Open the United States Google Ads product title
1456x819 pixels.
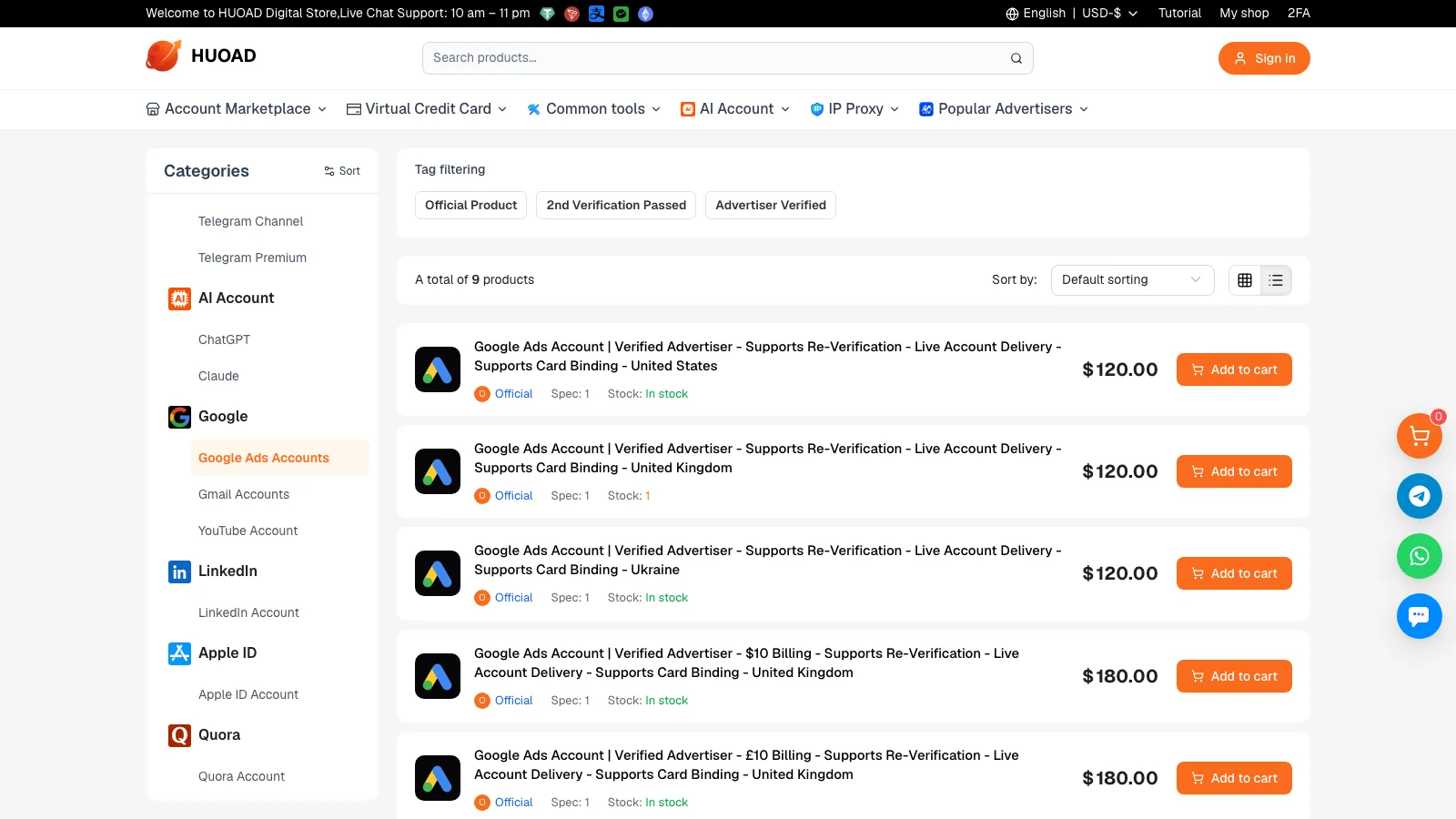click(x=767, y=357)
